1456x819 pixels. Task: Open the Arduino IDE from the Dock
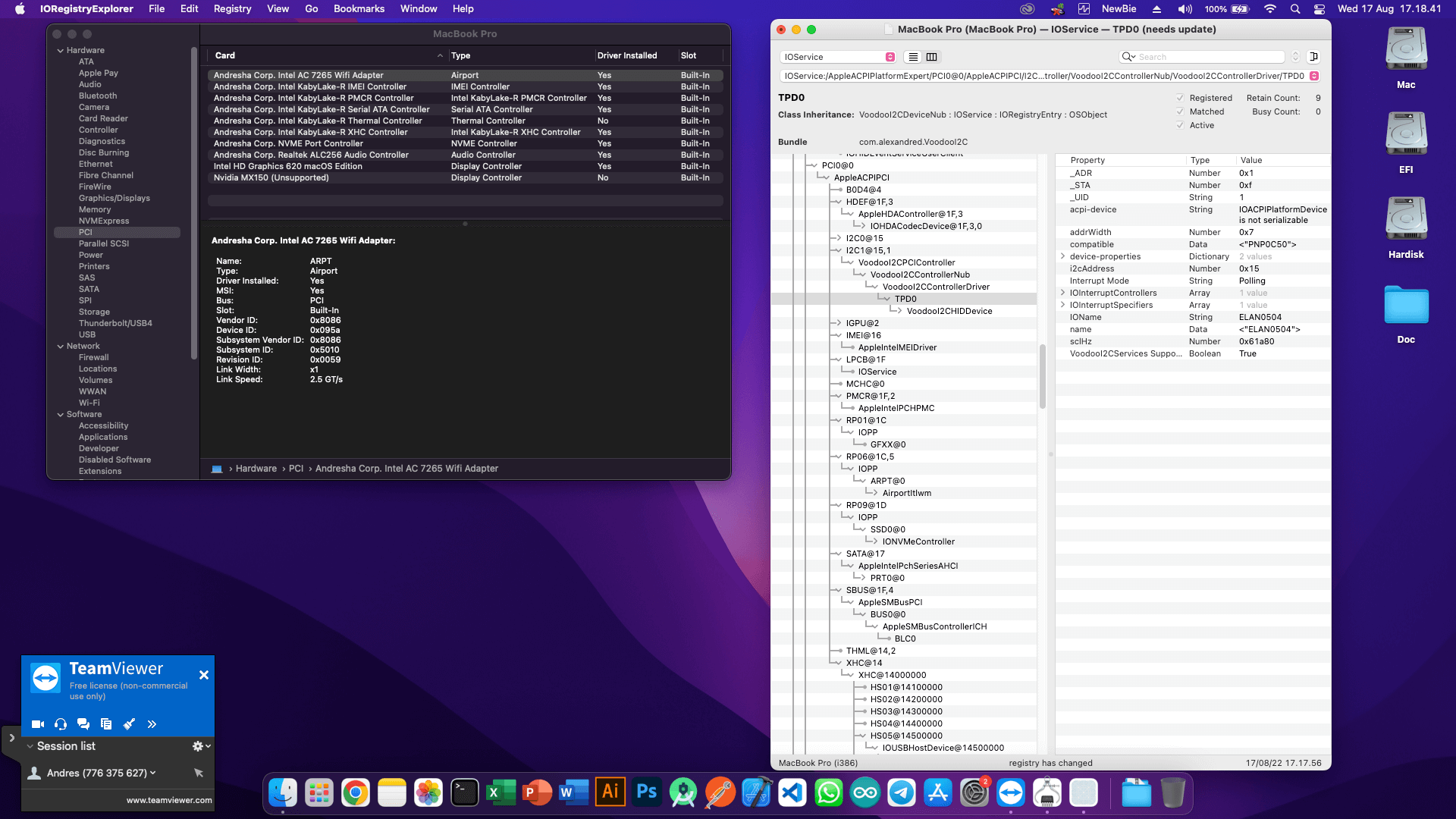coord(865,793)
